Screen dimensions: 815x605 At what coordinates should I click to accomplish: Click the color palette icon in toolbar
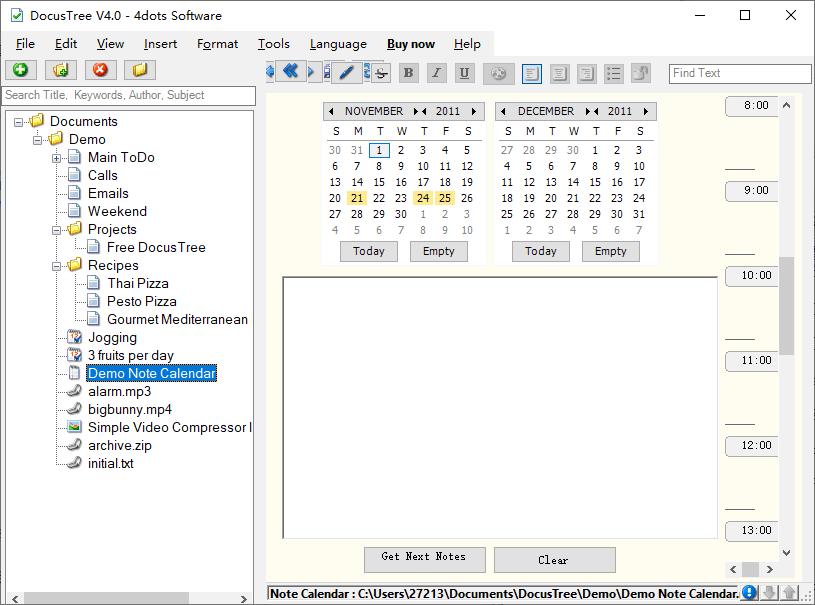tap(498, 74)
